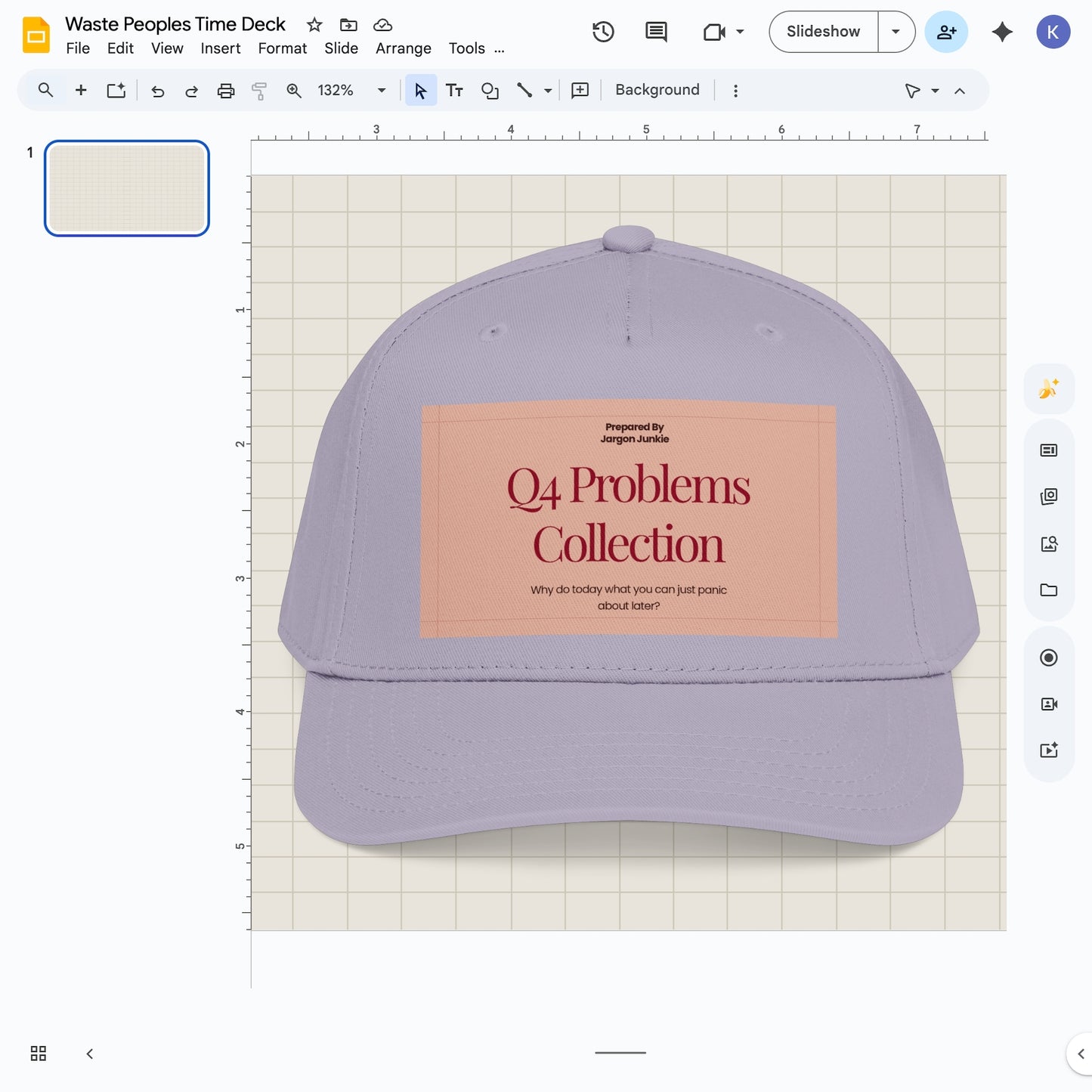
Task: Open Gemini sparkle assistant
Action: tap(1002, 32)
